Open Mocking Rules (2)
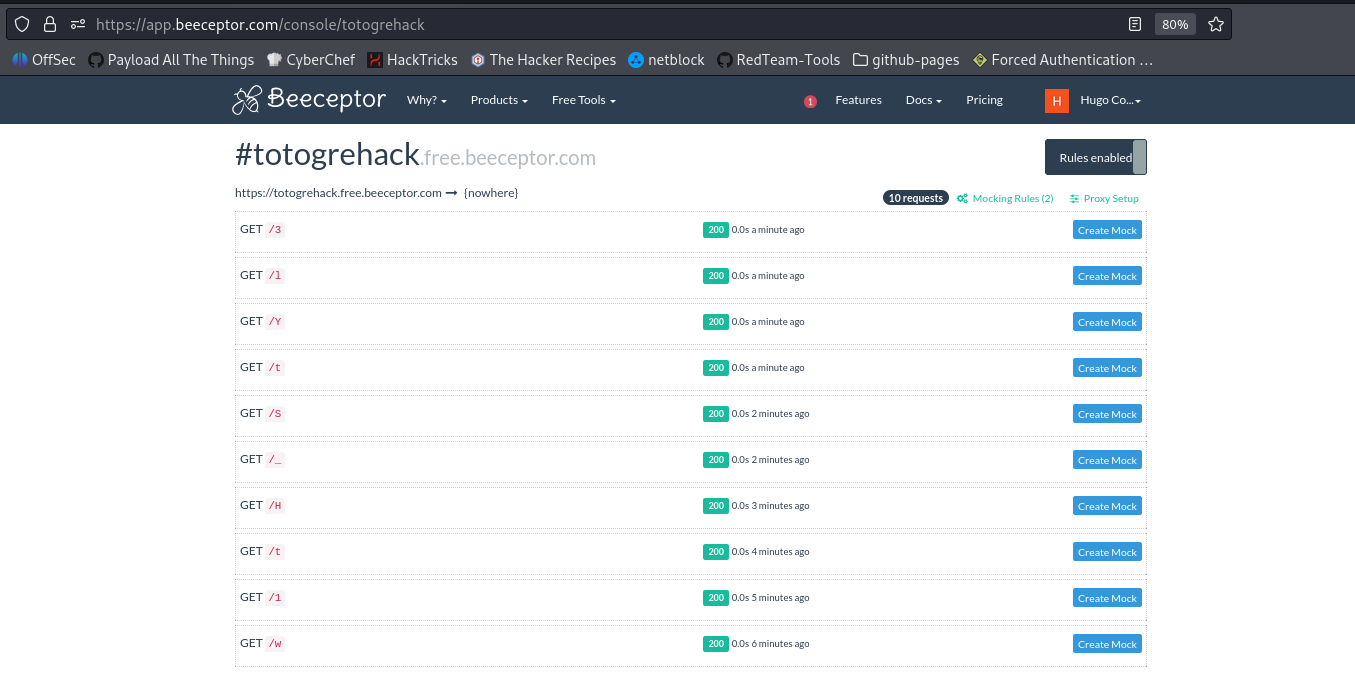 [x=1005, y=198]
